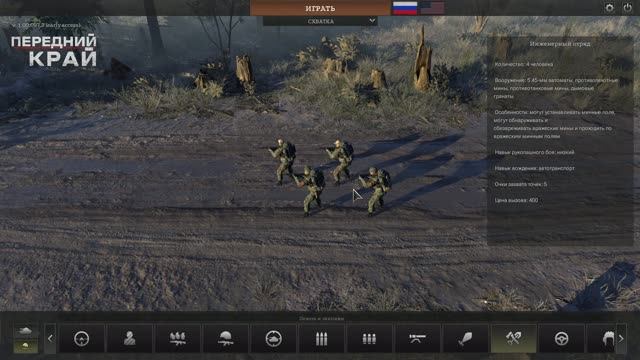Open the СХВАТКА game mode dropdown
Screen dimensions: 640x360
(x=320, y=21)
